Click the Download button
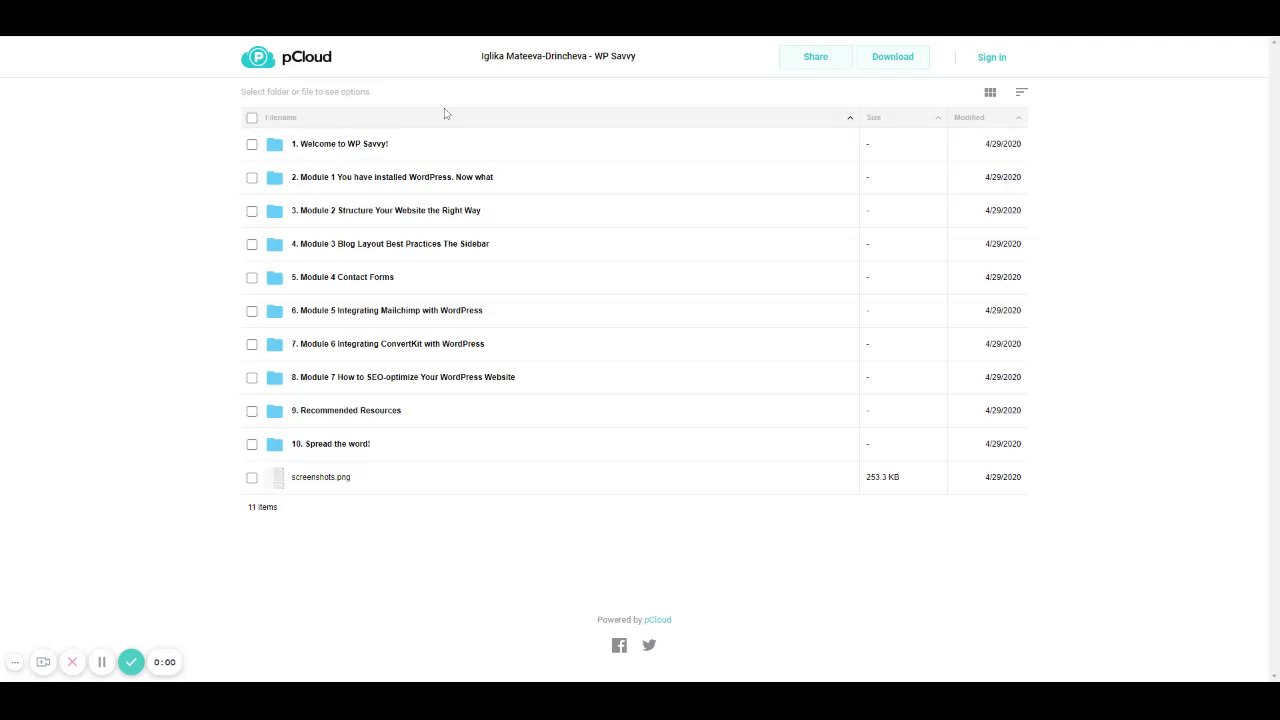The width and height of the screenshot is (1280, 720). tap(893, 57)
